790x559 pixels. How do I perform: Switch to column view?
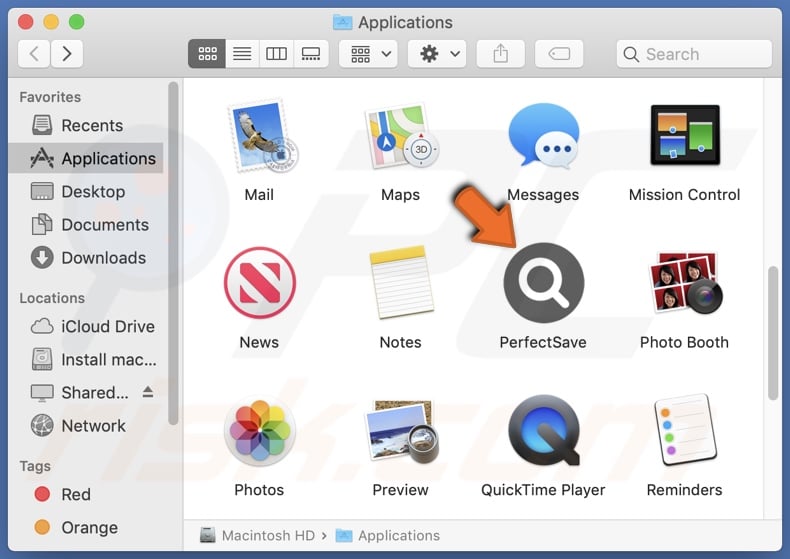[x=276, y=53]
